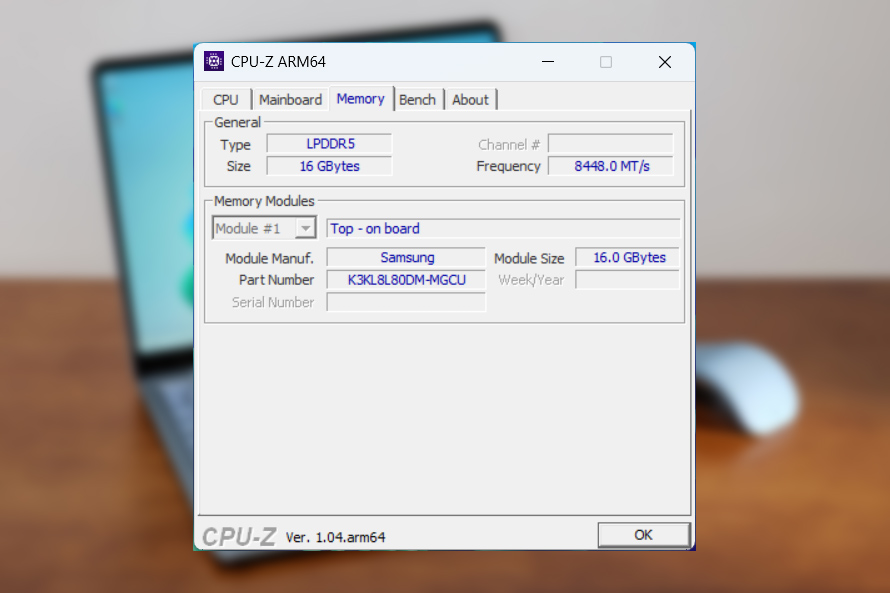Image resolution: width=890 pixels, height=593 pixels.
Task: Click the 8448.0 MT/s Frequency field
Action: [610, 166]
